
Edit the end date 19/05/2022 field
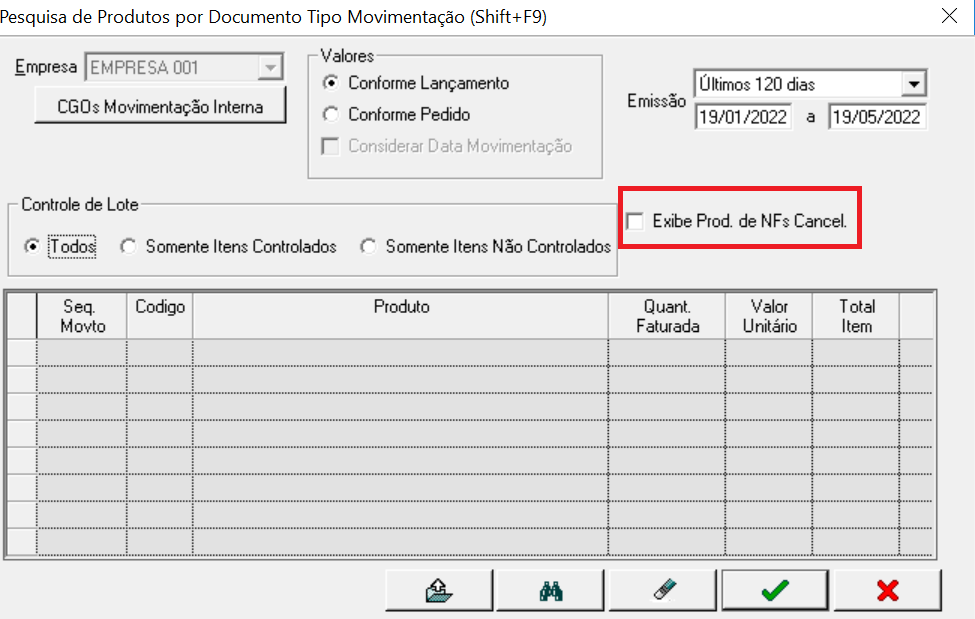pyautogui.click(x=877, y=117)
